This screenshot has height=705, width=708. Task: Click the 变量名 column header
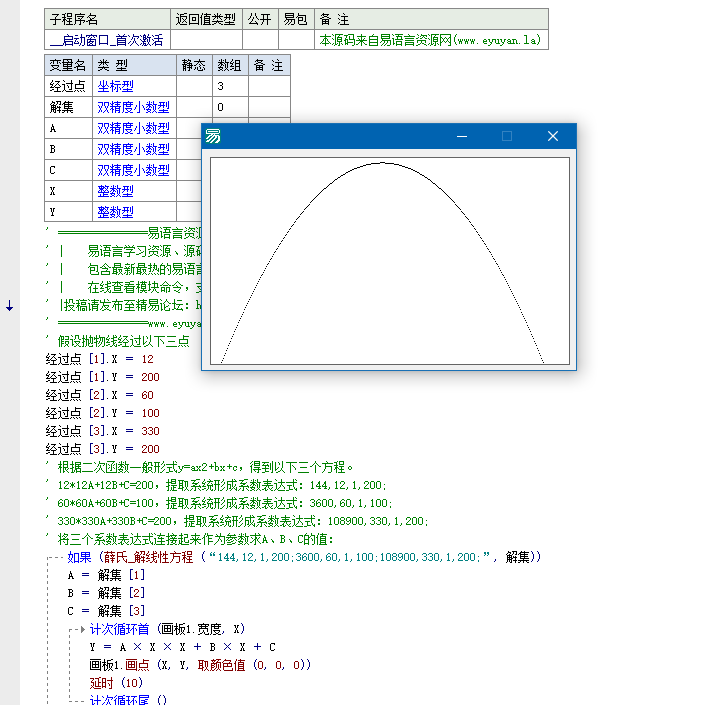pyautogui.click(x=68, y=65)
